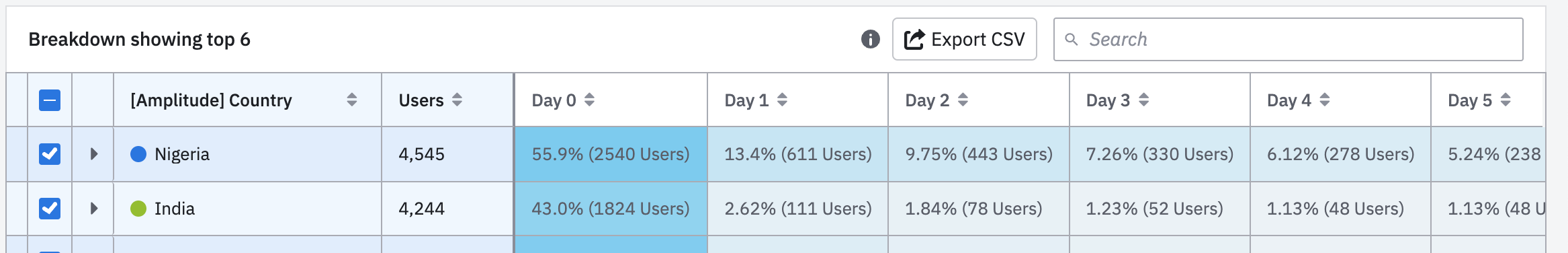1568x253 pixels.
Task: Sort the Day 2 column
Action: pyautogui.click(x=963, y=100)
